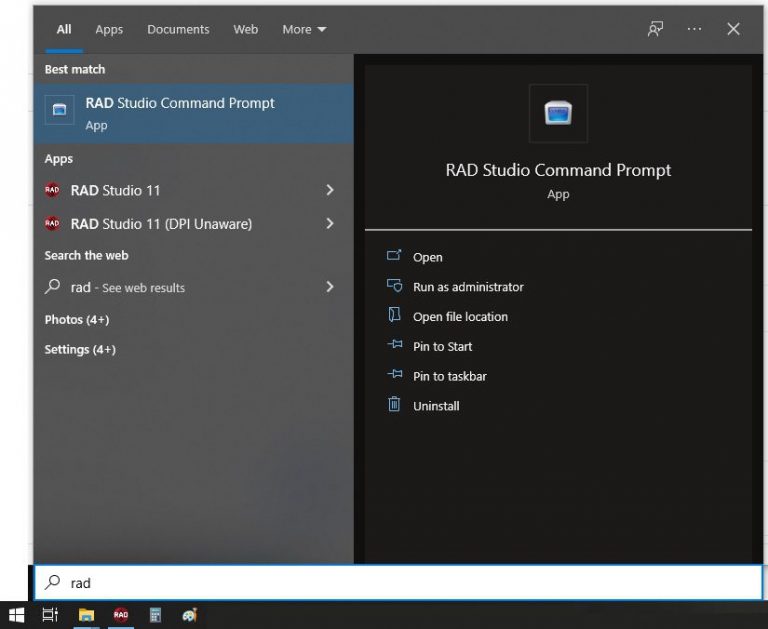Viewport: 768px width, 629px height.
Task: Switch to the Documents tab
Action: click(x=178, y=29)
